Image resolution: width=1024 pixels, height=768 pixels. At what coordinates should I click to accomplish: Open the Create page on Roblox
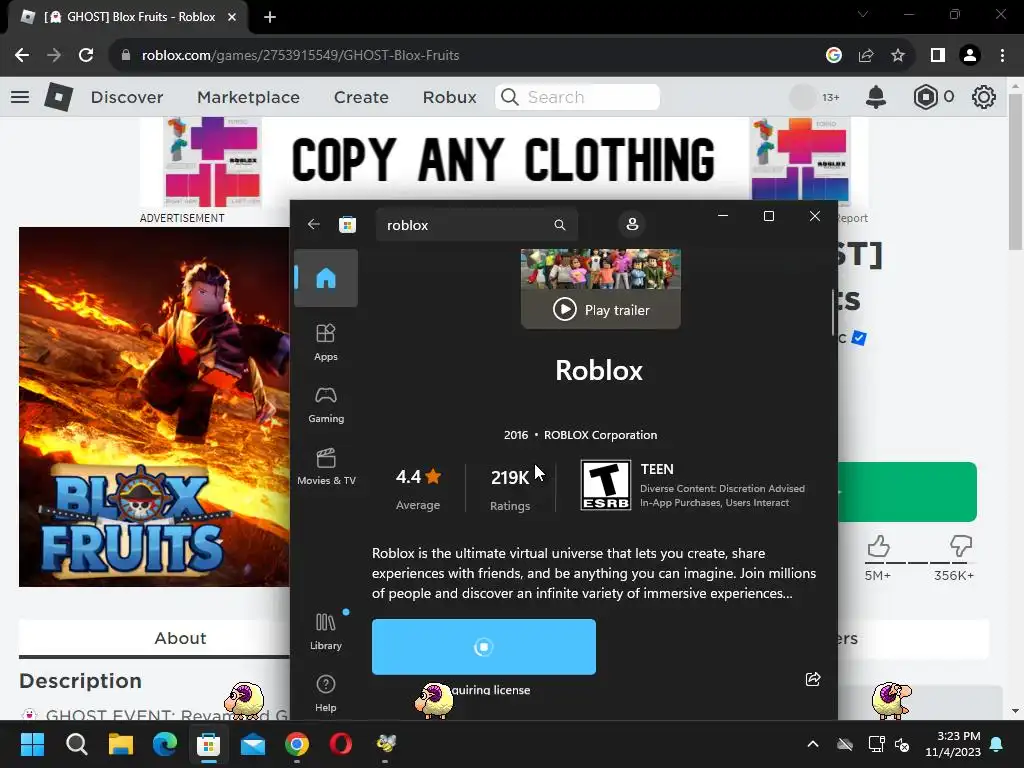pos(361,97)
